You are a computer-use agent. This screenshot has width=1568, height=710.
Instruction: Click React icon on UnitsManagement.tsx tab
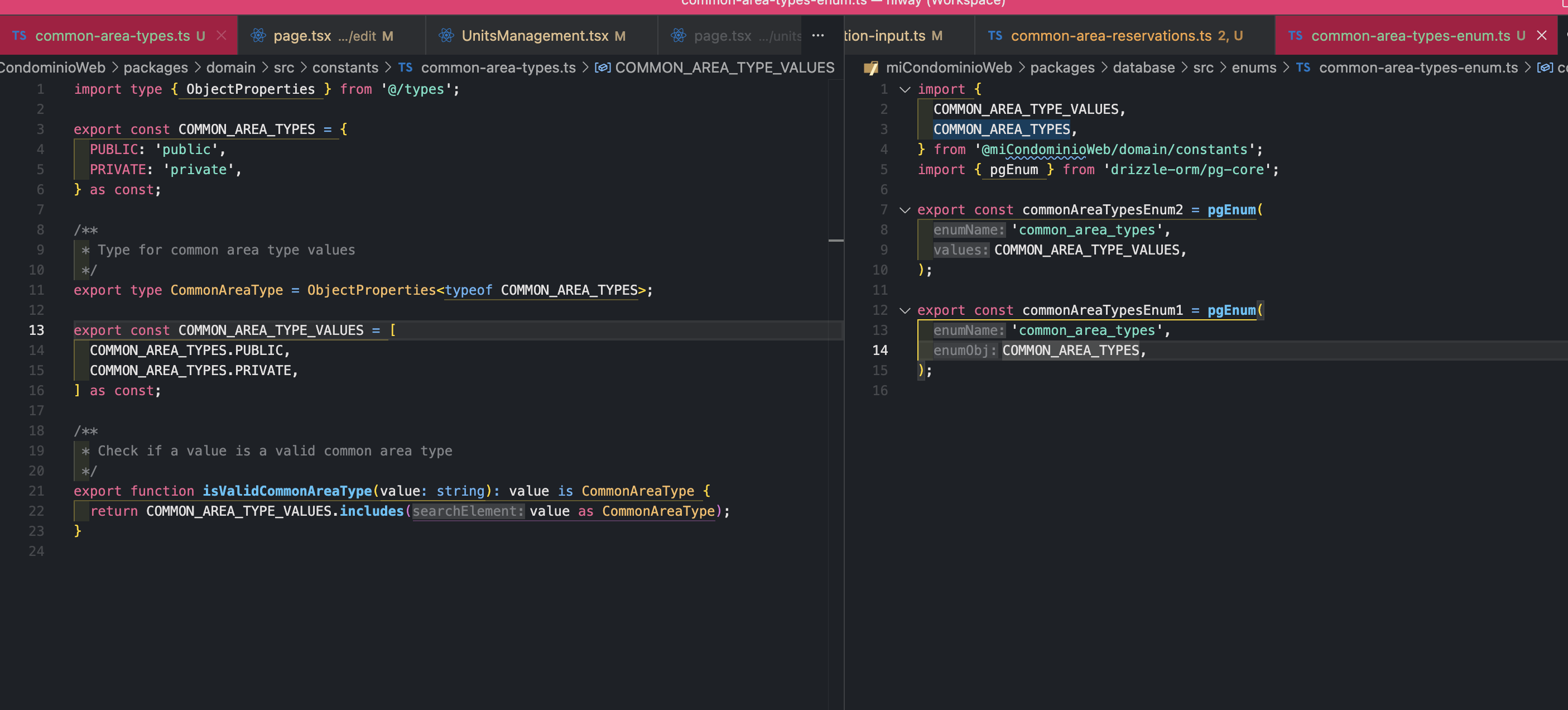tap(446, 35)
